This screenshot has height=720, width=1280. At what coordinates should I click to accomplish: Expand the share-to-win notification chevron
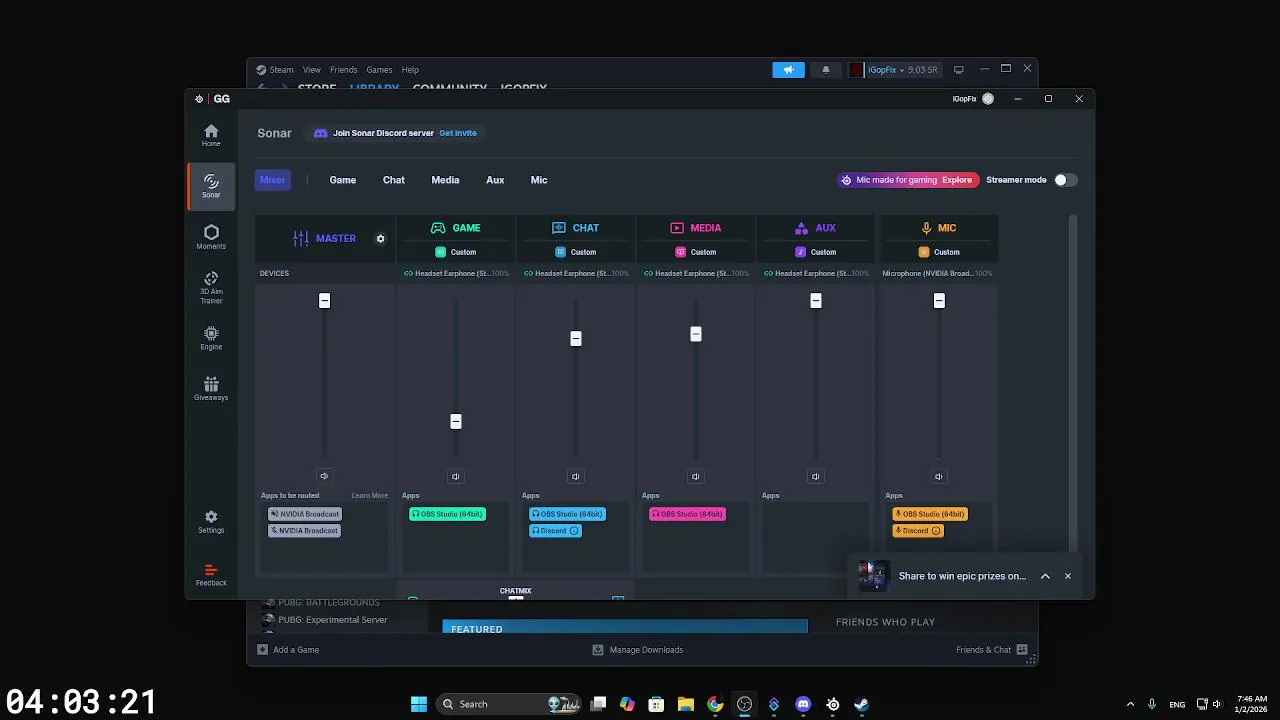point(1045,576)
